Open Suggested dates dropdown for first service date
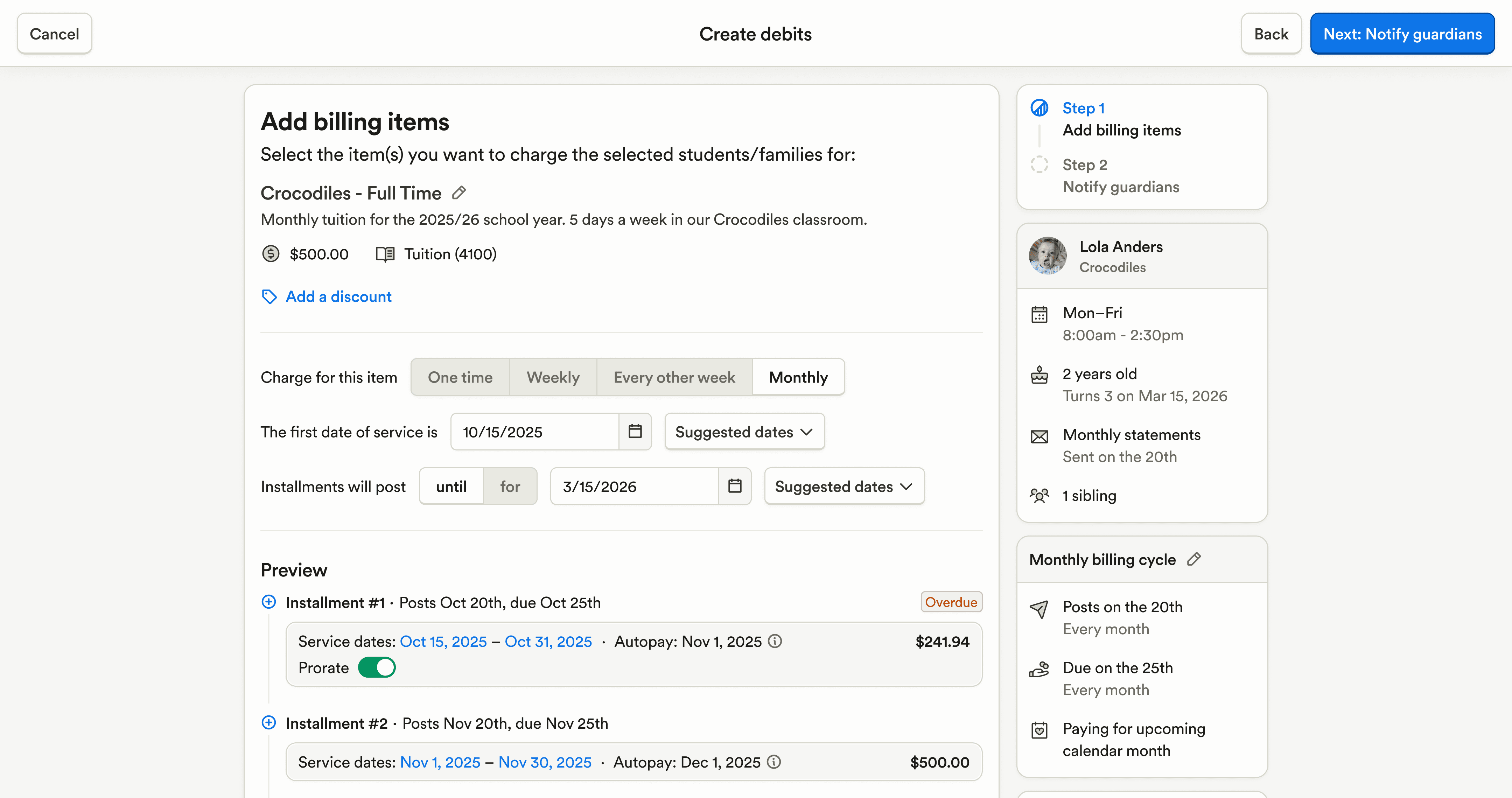The image size is (1512, 798). [744, 432]
